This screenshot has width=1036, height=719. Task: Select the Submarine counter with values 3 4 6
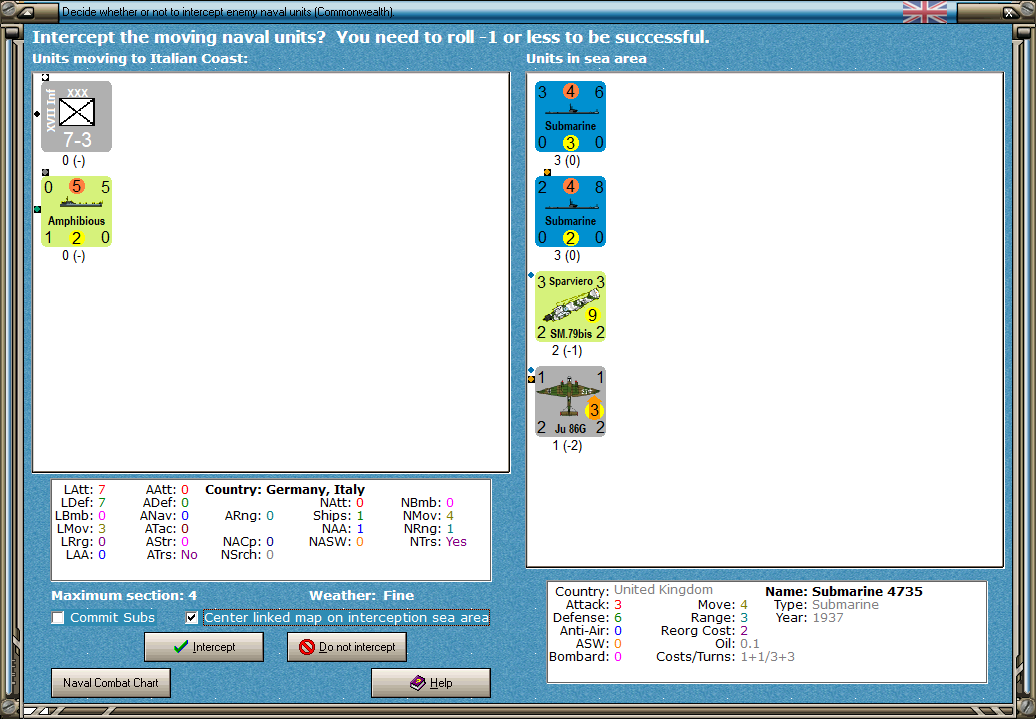point(570,116)
